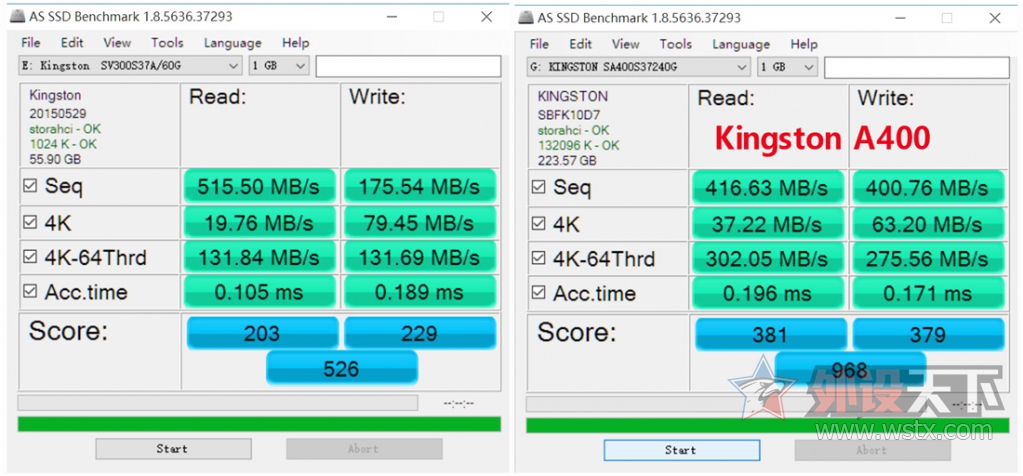This screenshot has width=1023, height=476.
Task: Click firmware text 20150529 in left window
Action: tap(58, 113)
